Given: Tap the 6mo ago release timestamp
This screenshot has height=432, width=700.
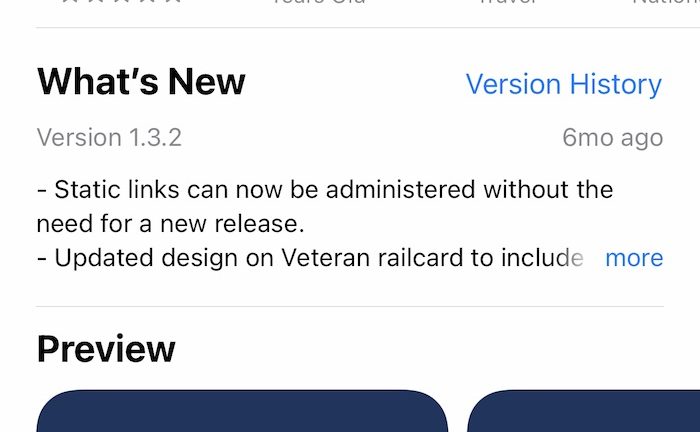Looking at the screenshot, I should [612, 138].
